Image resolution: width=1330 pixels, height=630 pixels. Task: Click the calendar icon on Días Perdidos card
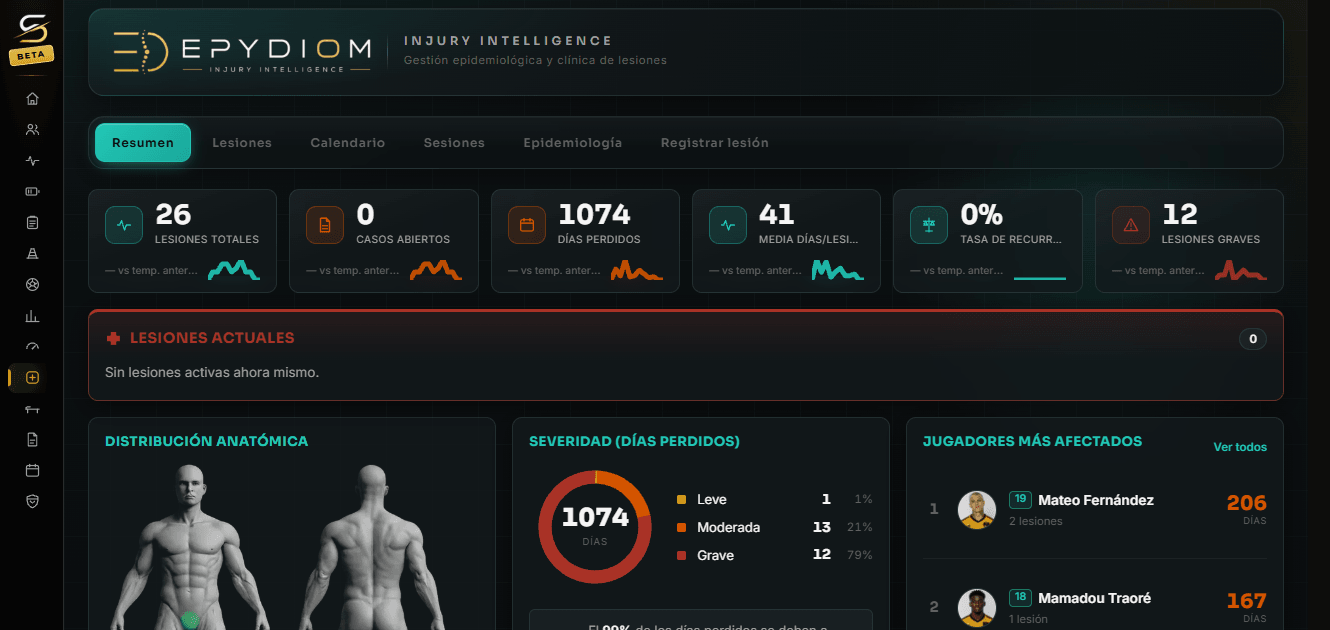pyautogui.click(x=527, y=225)
